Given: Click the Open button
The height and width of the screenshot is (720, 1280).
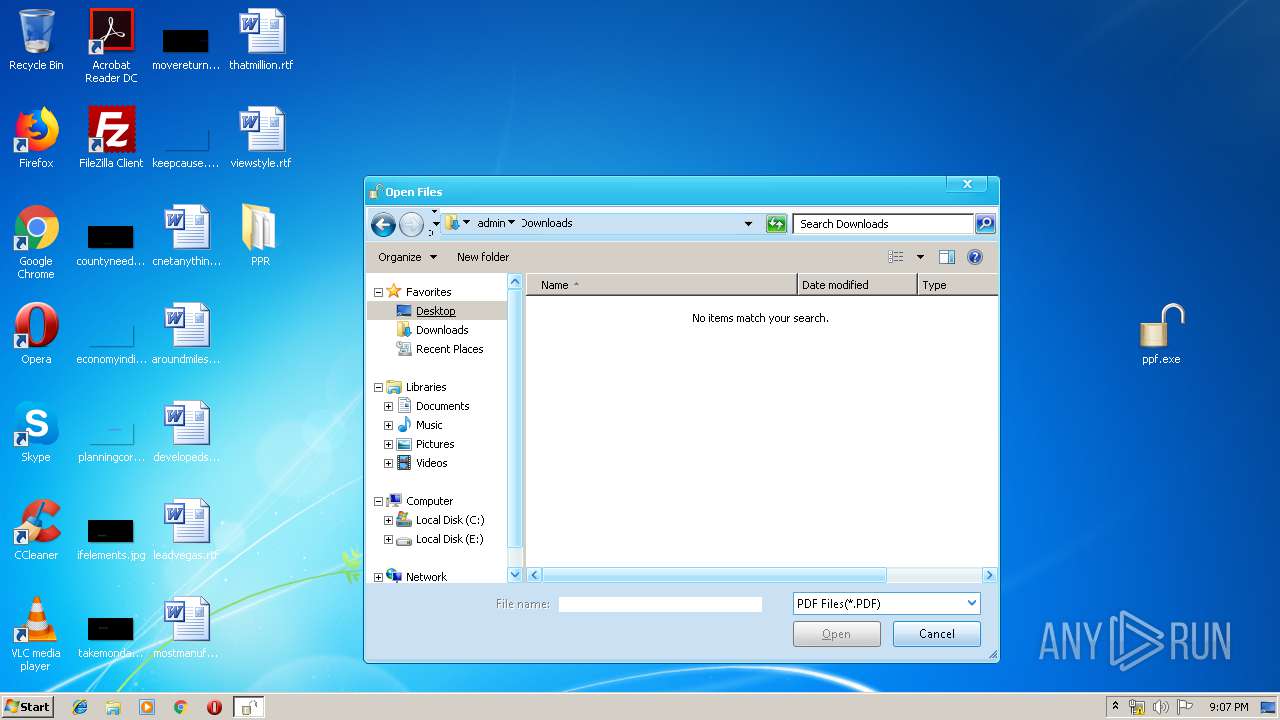Looking at the screenshot, I should (x=837, y=634).
